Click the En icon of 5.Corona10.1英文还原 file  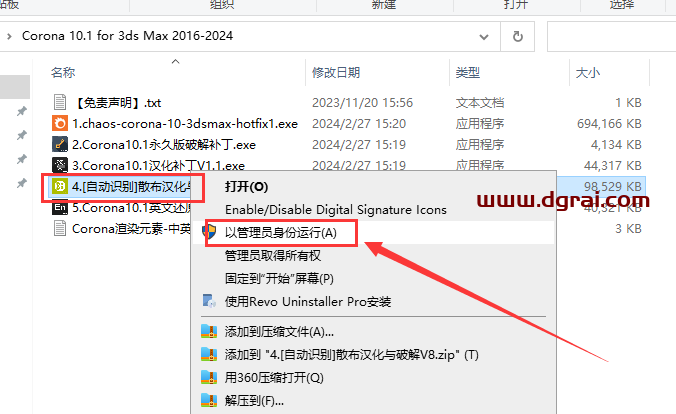60,208
